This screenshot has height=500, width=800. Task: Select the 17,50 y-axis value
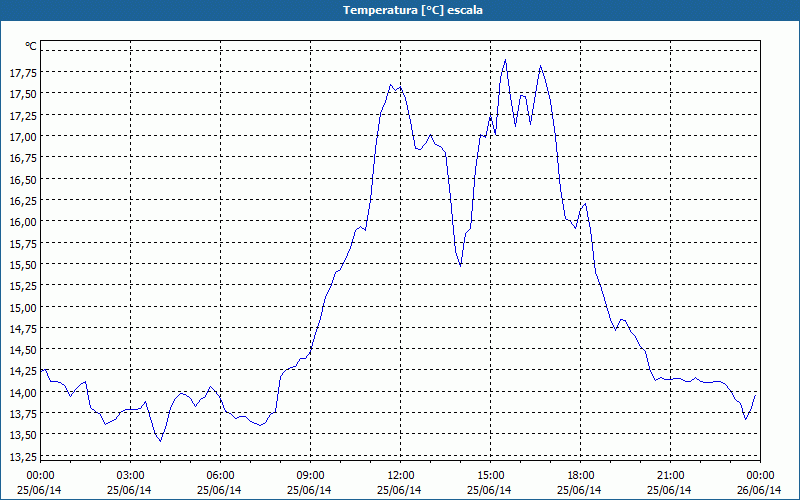pyautogui.click(x=23, y=94)
